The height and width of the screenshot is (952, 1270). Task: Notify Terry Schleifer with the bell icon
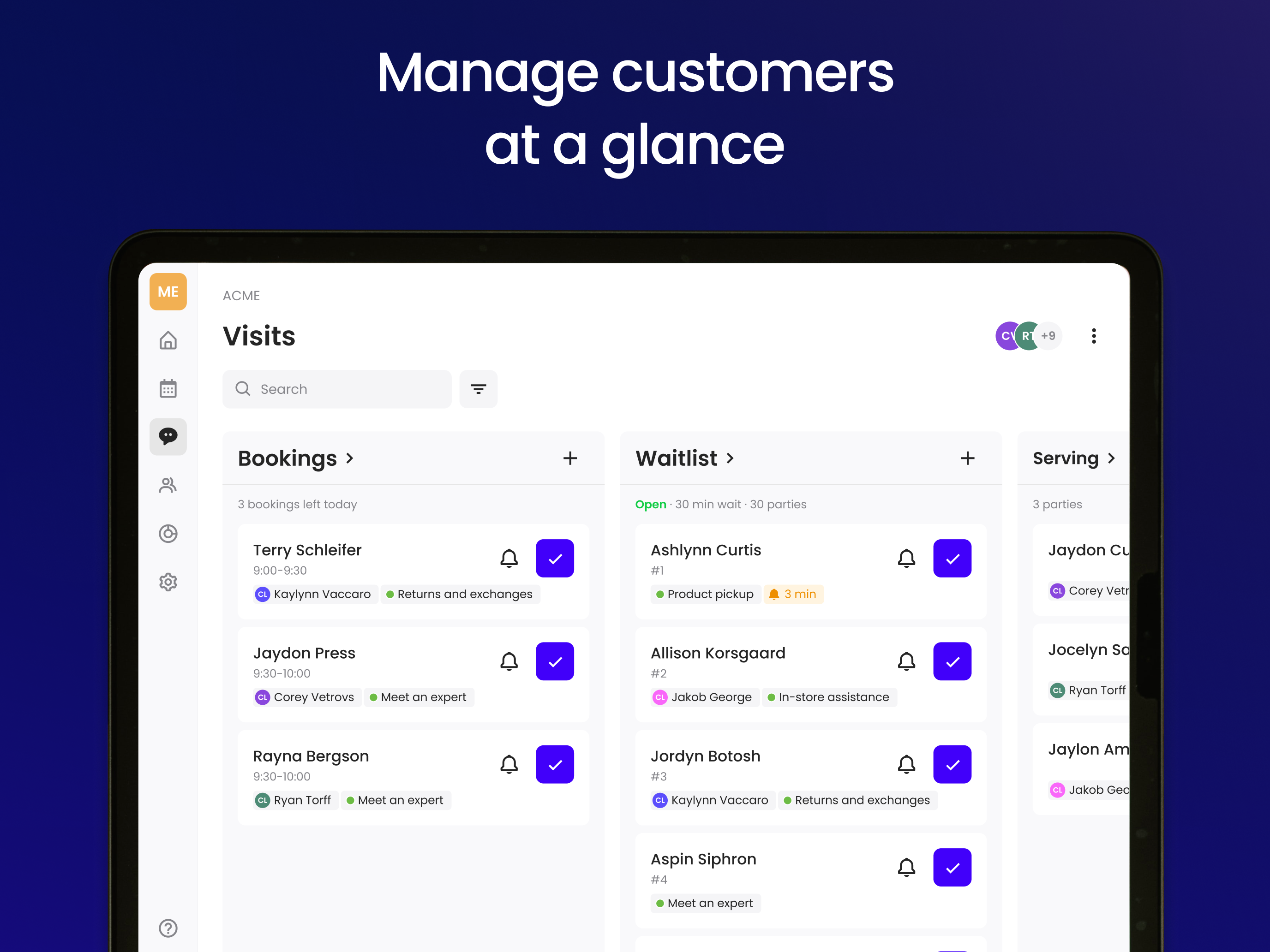click(509, 559)
